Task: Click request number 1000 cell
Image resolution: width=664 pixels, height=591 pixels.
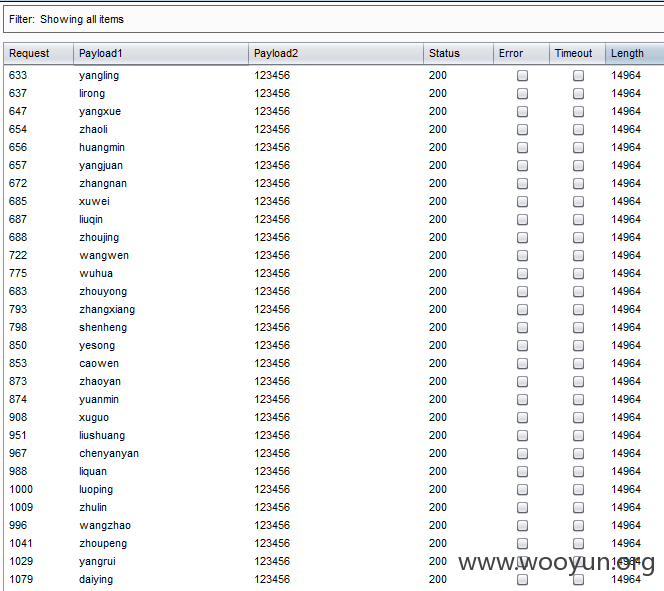Action: (x=21, y=489)
